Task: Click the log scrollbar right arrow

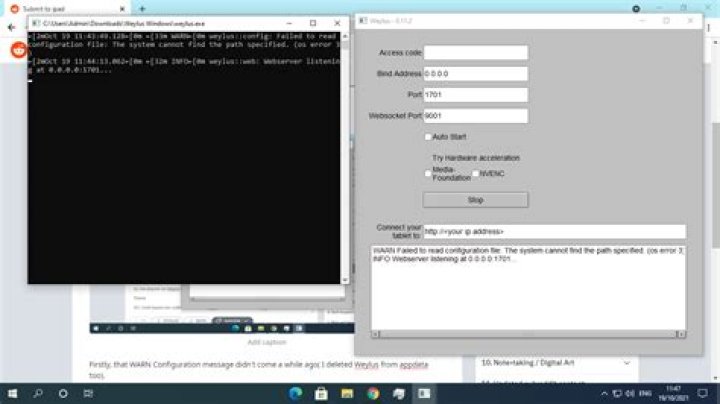Action: 681,334
